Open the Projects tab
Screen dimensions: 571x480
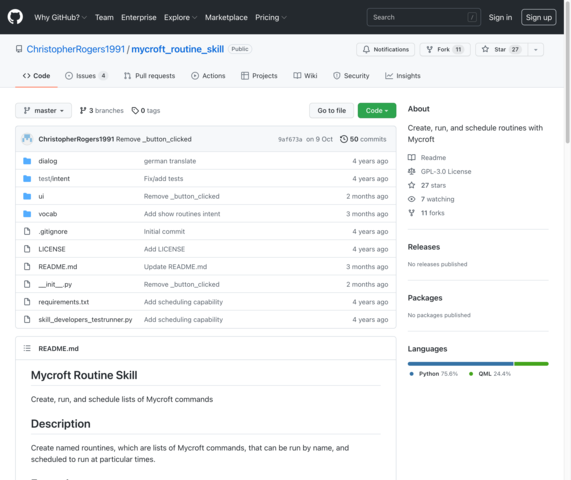259,76
